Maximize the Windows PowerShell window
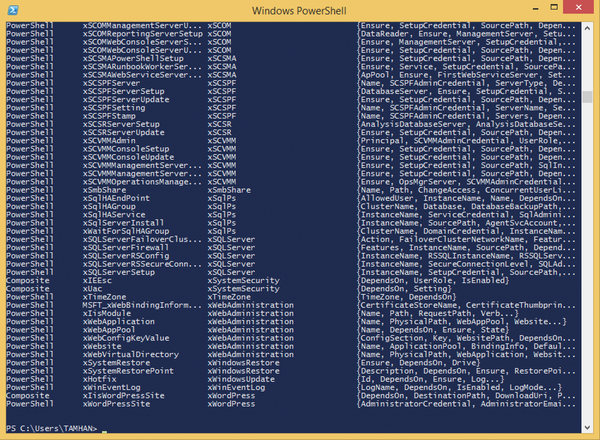 click(554, 8)
